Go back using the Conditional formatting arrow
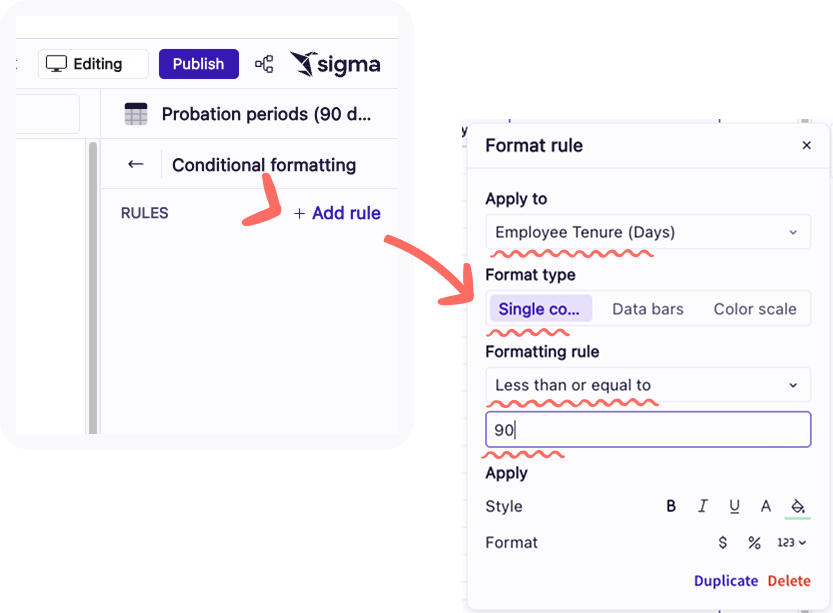This screenshot has height=613, width=833. click(x=134, y=163)
